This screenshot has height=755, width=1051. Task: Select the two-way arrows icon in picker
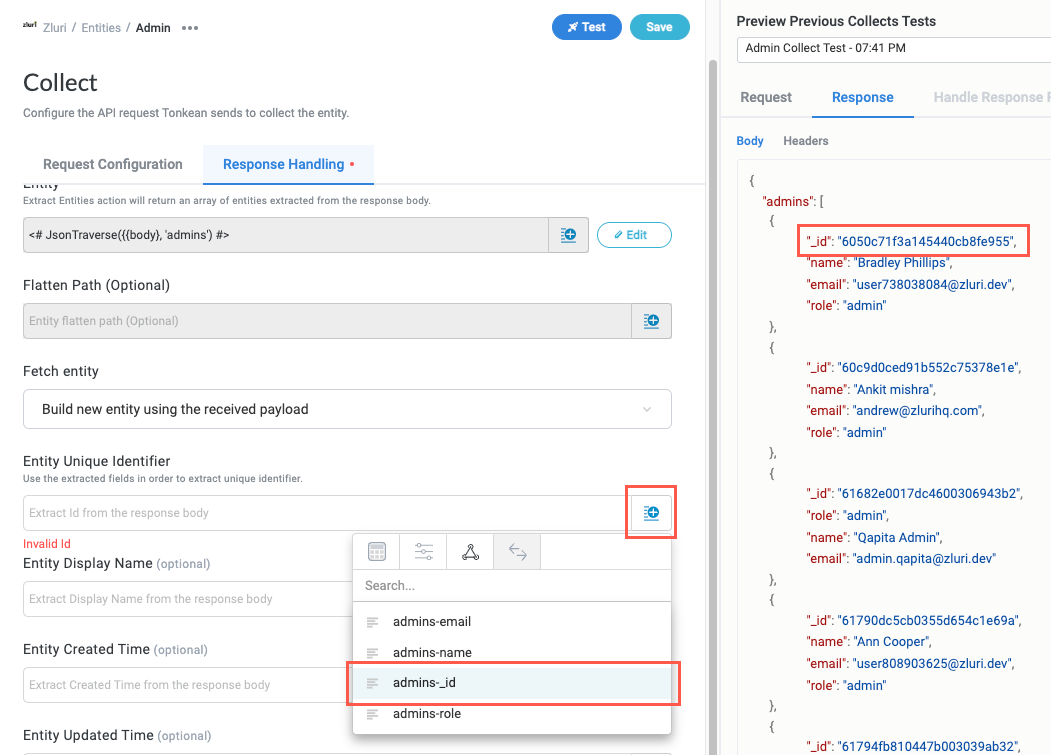click(x=517, y=552)
